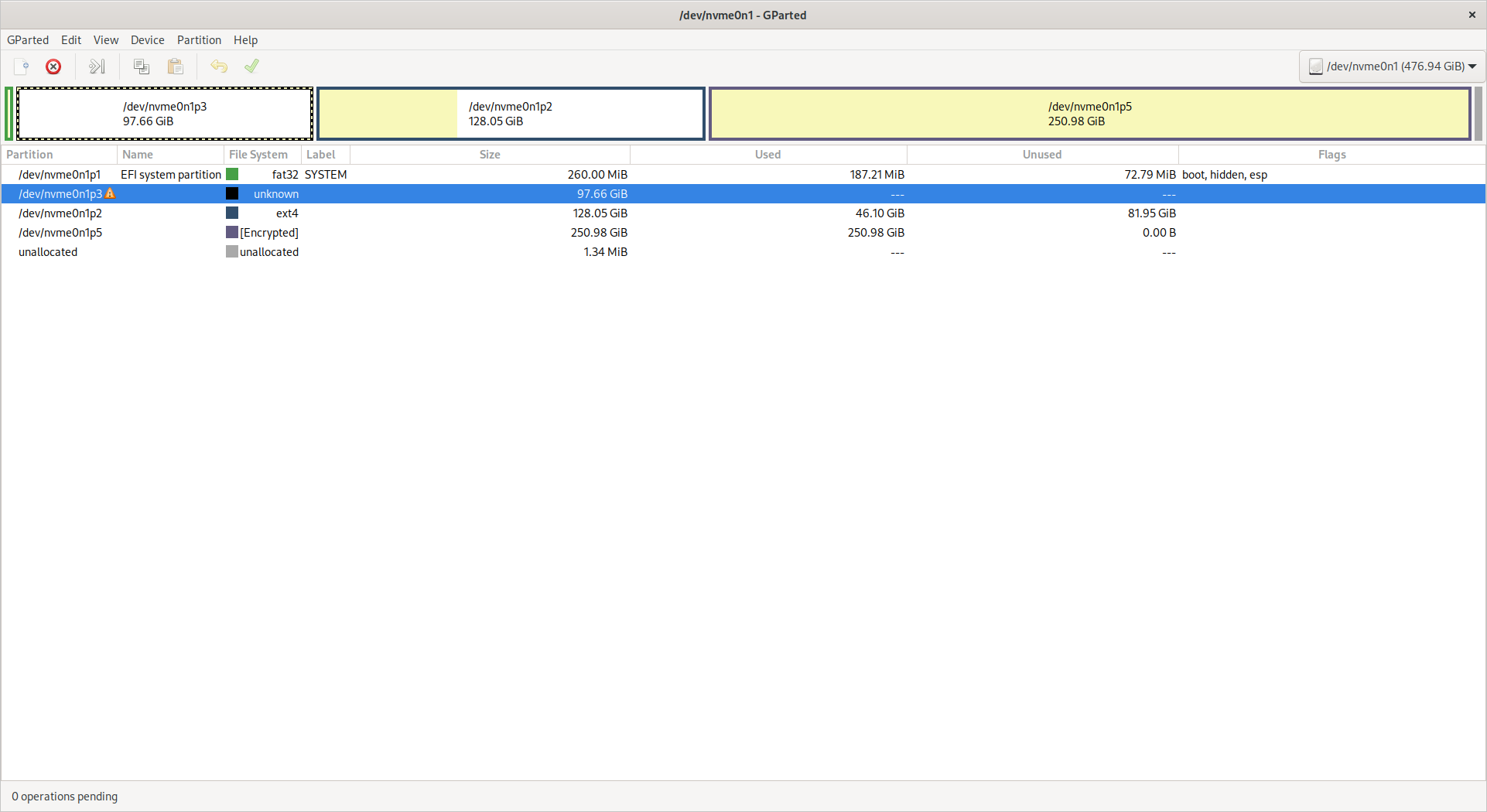Click the '46.10 GiB' used cell

pos(880,213)
